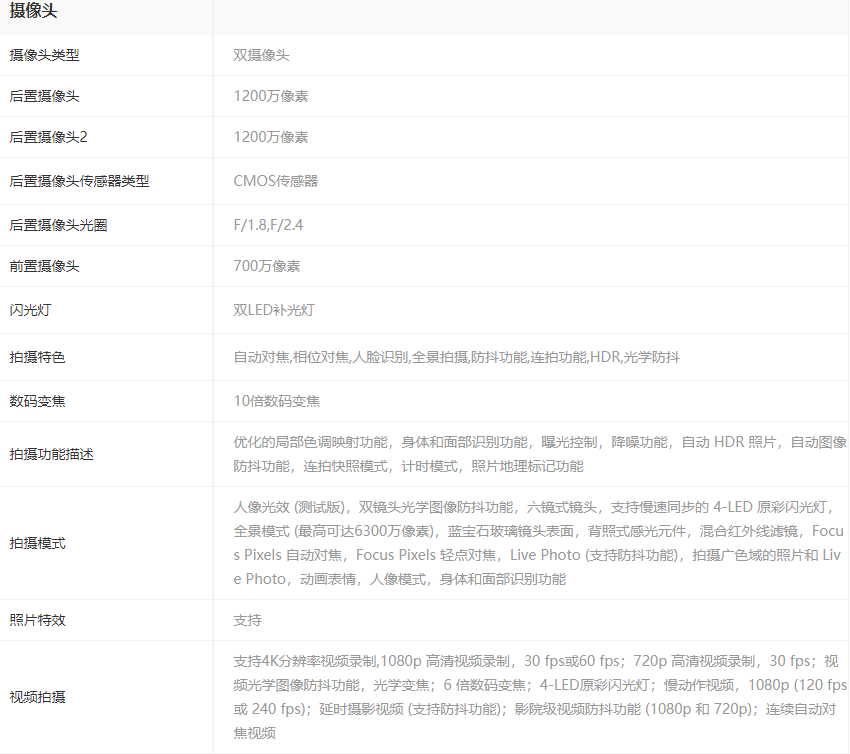850x754 pixels.
Task: Click the 双摄像头 value text
Action: [x=261, y=55]
